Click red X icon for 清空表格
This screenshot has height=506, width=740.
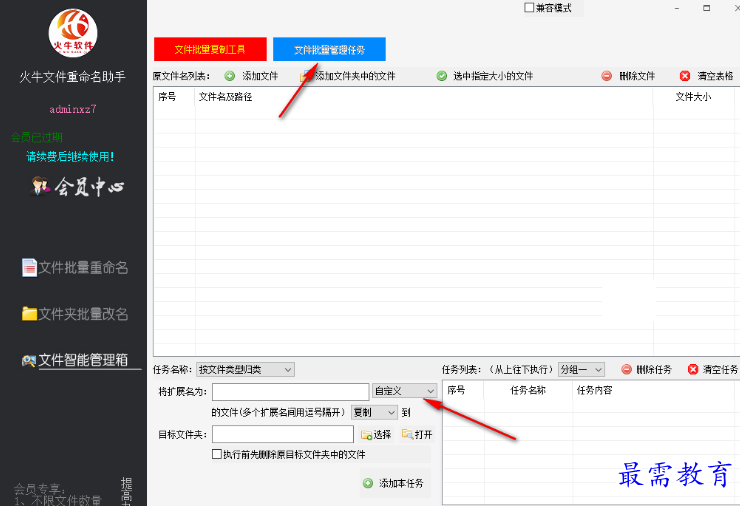[685, 76]
